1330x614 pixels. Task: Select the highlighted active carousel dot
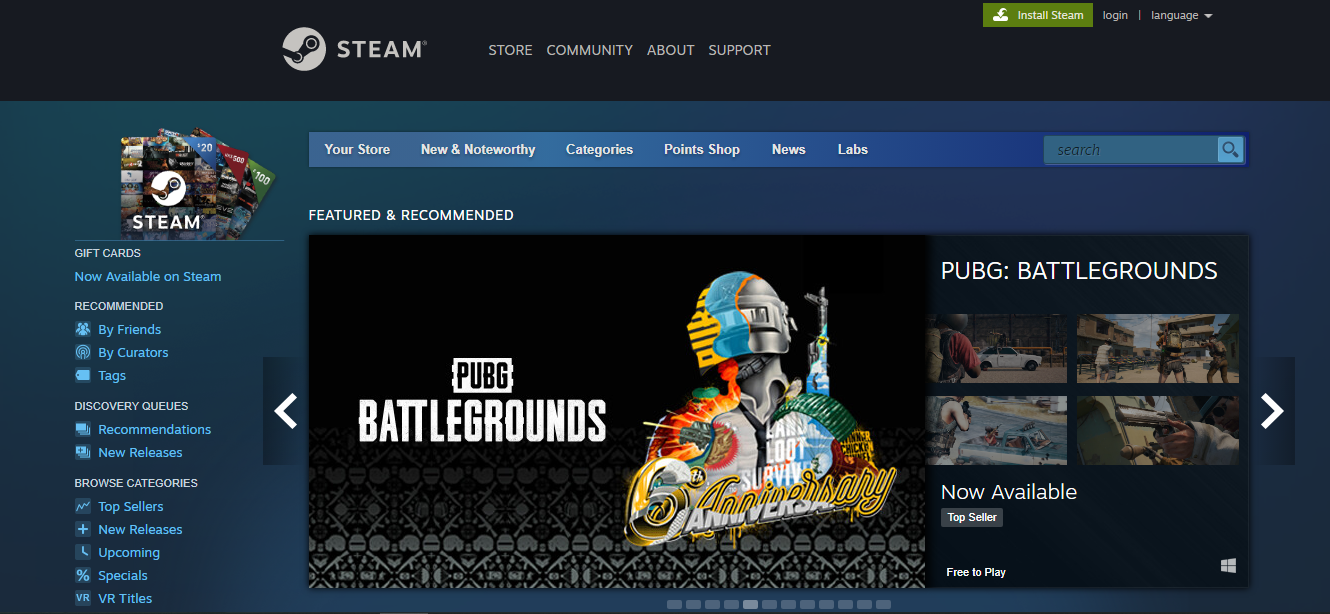(750, 604)
